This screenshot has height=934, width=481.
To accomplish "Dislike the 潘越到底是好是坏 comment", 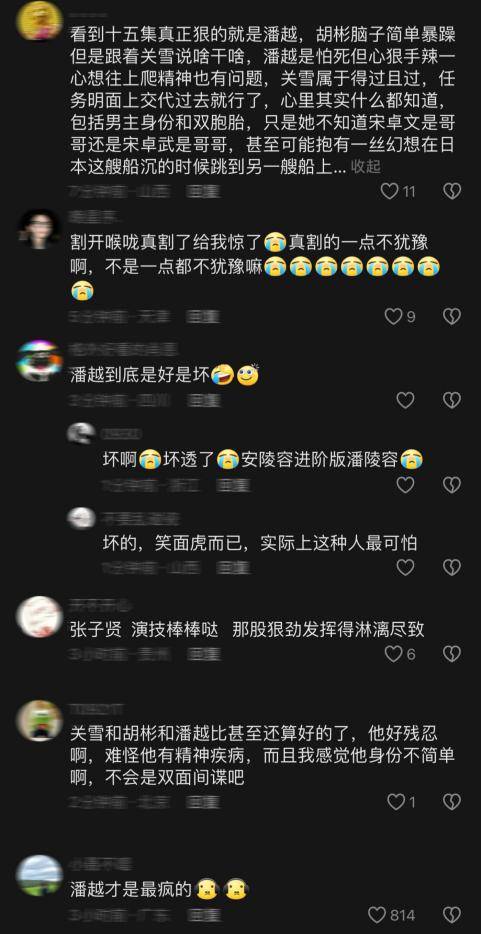I will pos(452,400).
